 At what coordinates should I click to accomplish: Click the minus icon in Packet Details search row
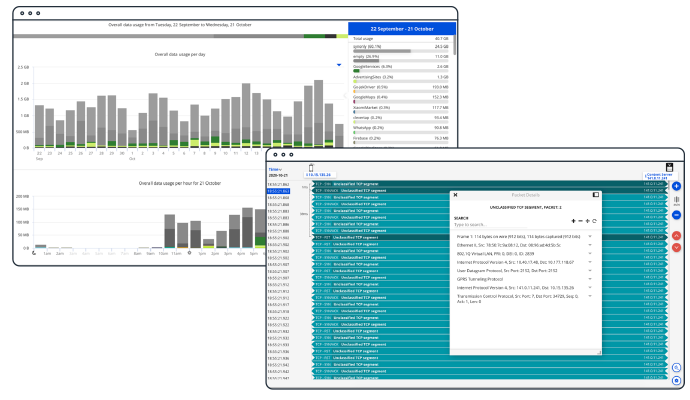click(580, 221)
